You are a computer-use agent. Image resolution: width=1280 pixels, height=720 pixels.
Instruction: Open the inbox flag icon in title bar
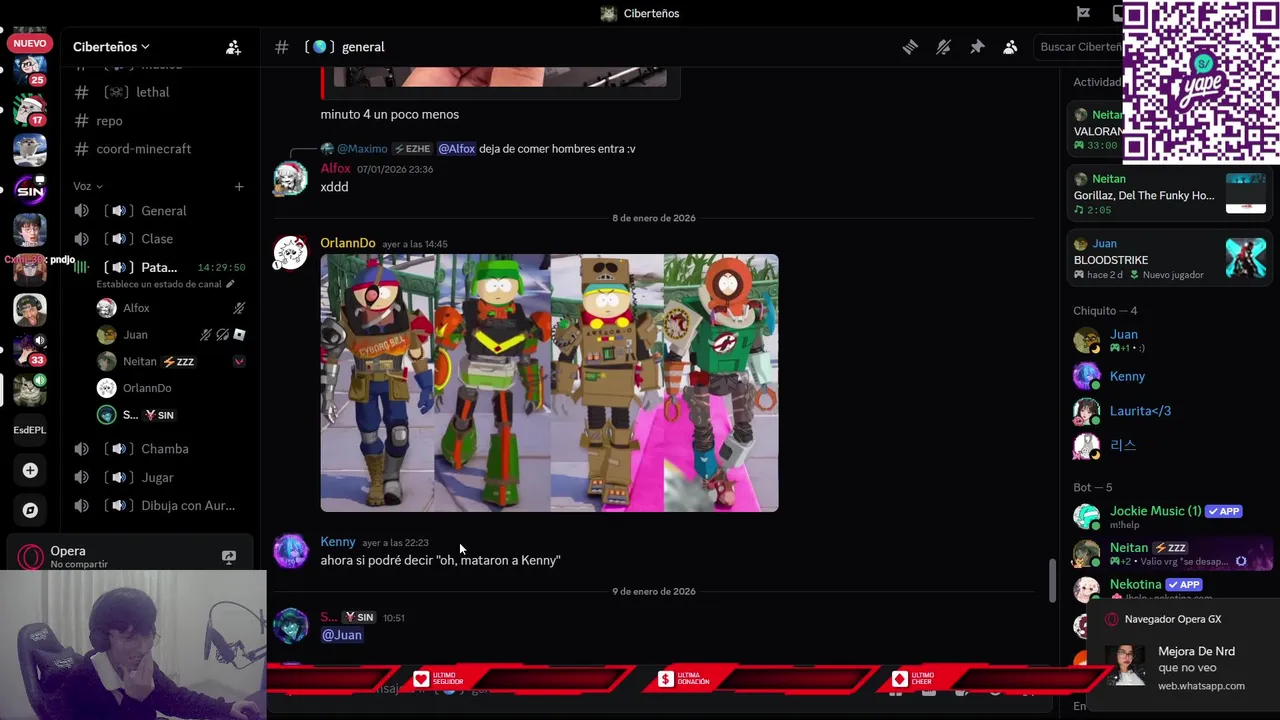[x=1083, y=13]
